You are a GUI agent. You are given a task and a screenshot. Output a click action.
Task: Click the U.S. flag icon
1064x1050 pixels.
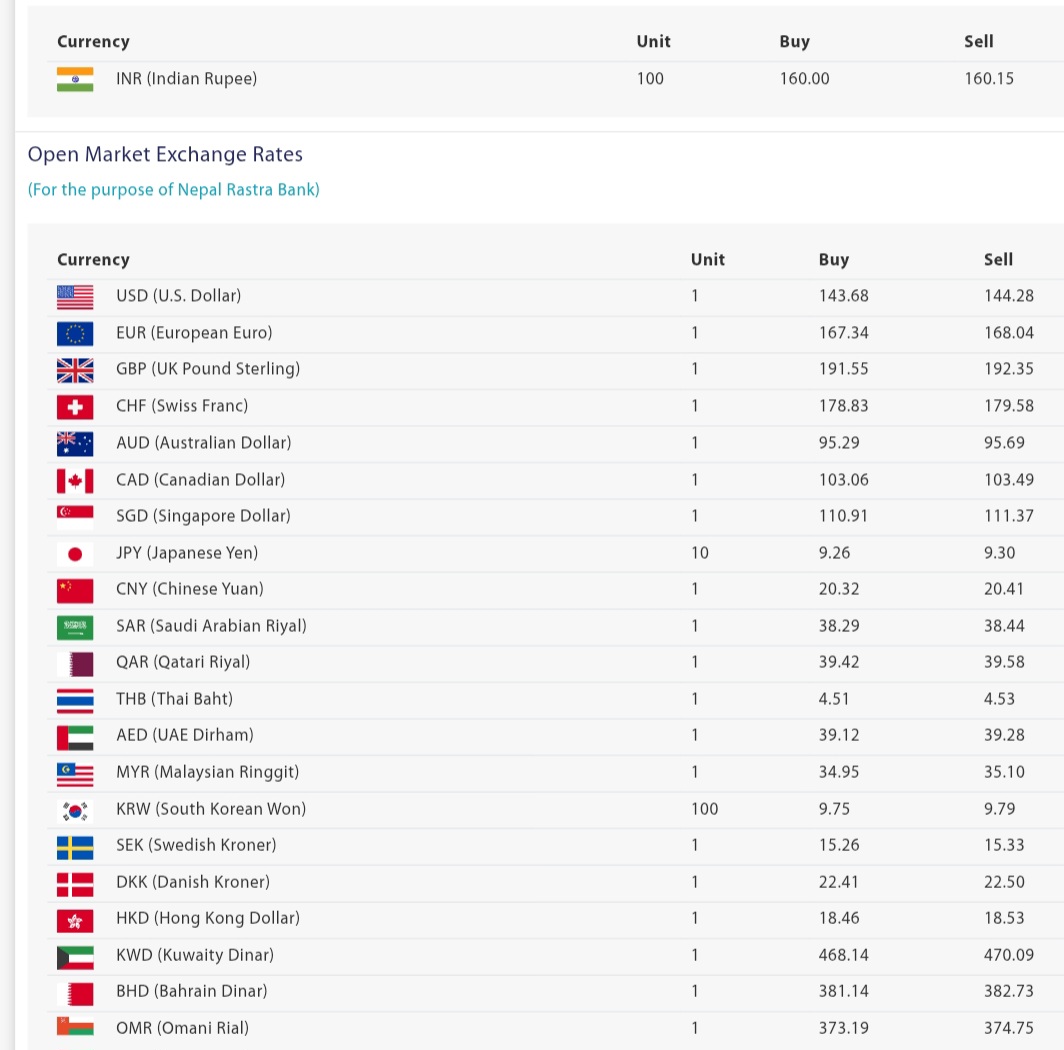point(75,296)
